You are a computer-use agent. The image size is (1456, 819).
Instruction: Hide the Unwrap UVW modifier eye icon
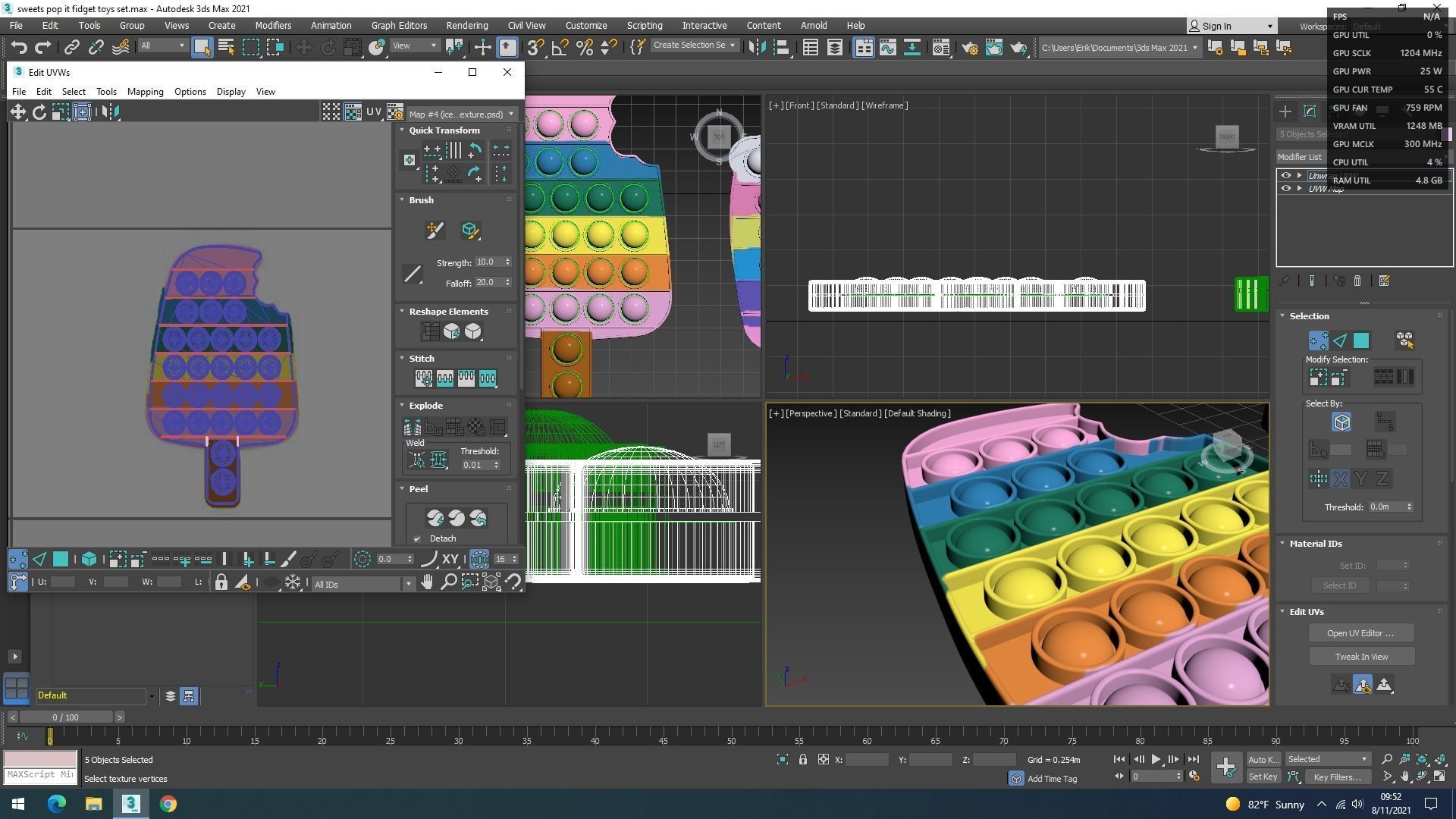pos(1285,175)
